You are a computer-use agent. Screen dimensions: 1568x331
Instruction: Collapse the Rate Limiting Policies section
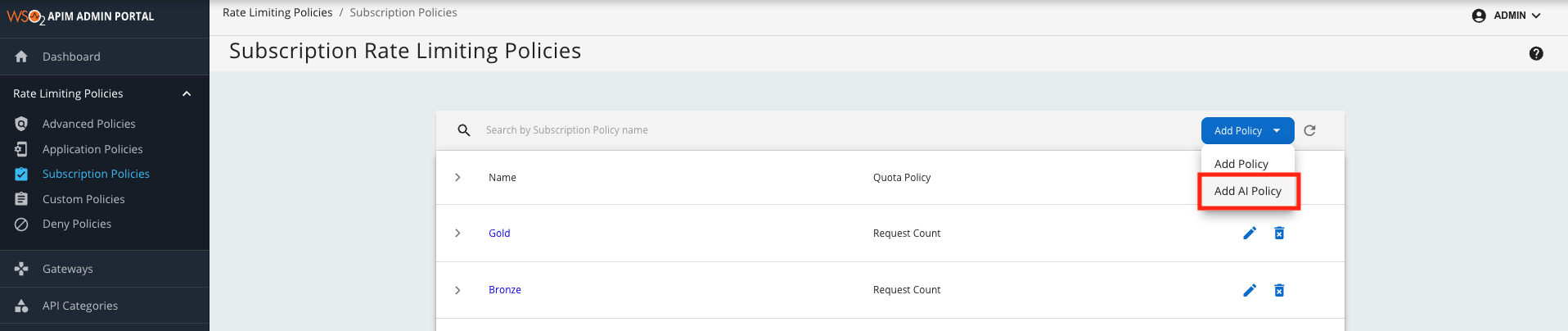coord(187,93)
